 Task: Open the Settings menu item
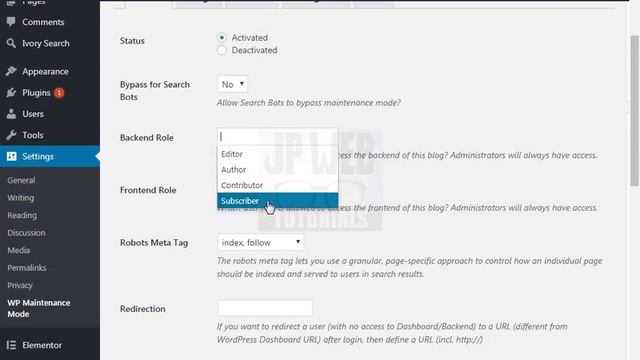point(50,156)
